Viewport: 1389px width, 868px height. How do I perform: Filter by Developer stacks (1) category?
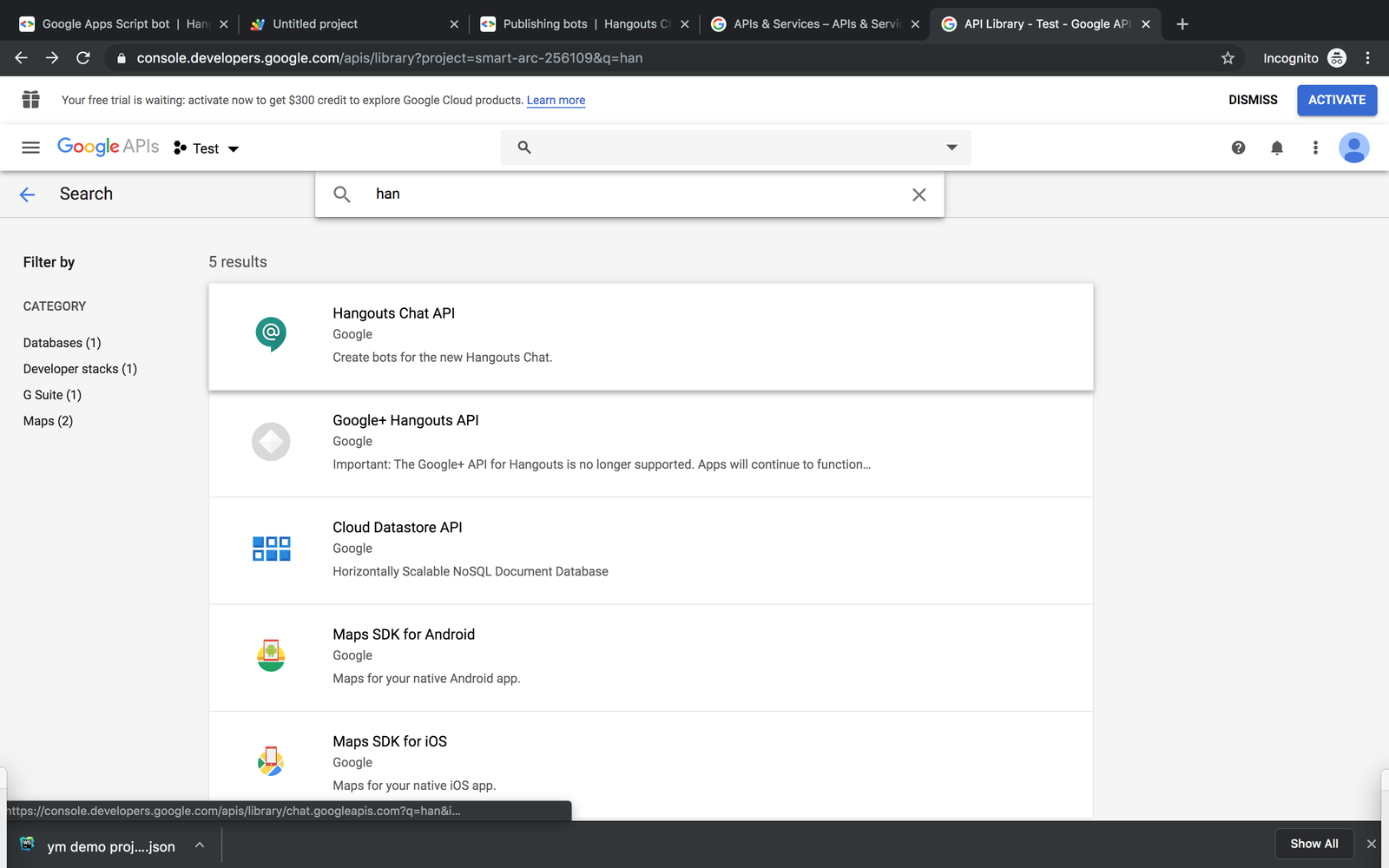[80, 369]
